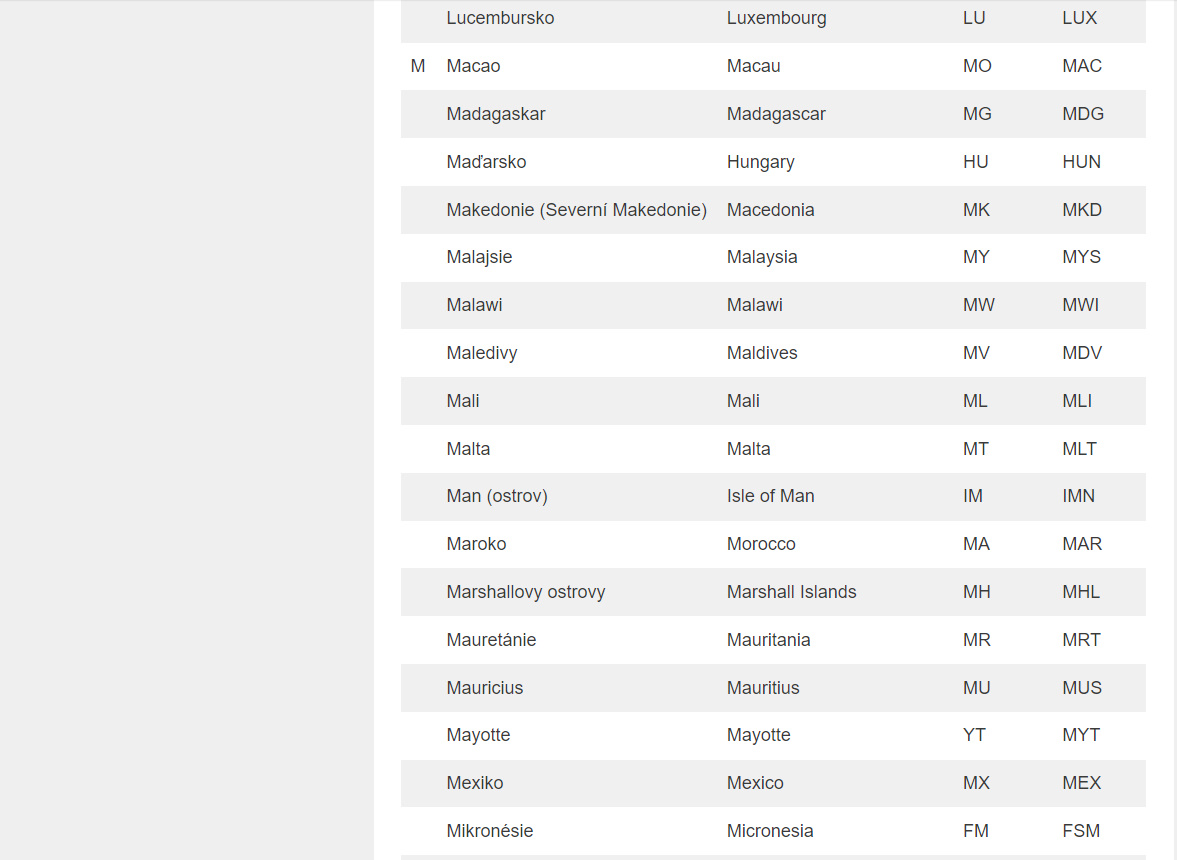
Task: Click the letter 'M' section marker
Action: click(418, 66)
